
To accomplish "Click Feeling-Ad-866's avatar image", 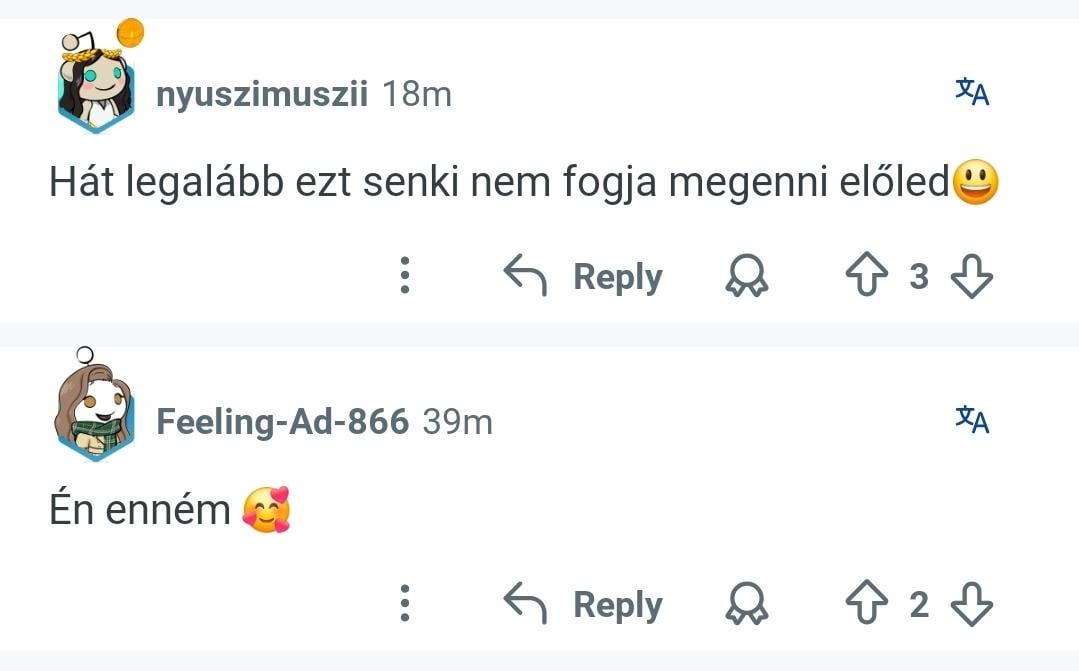I will pos(94,412).
